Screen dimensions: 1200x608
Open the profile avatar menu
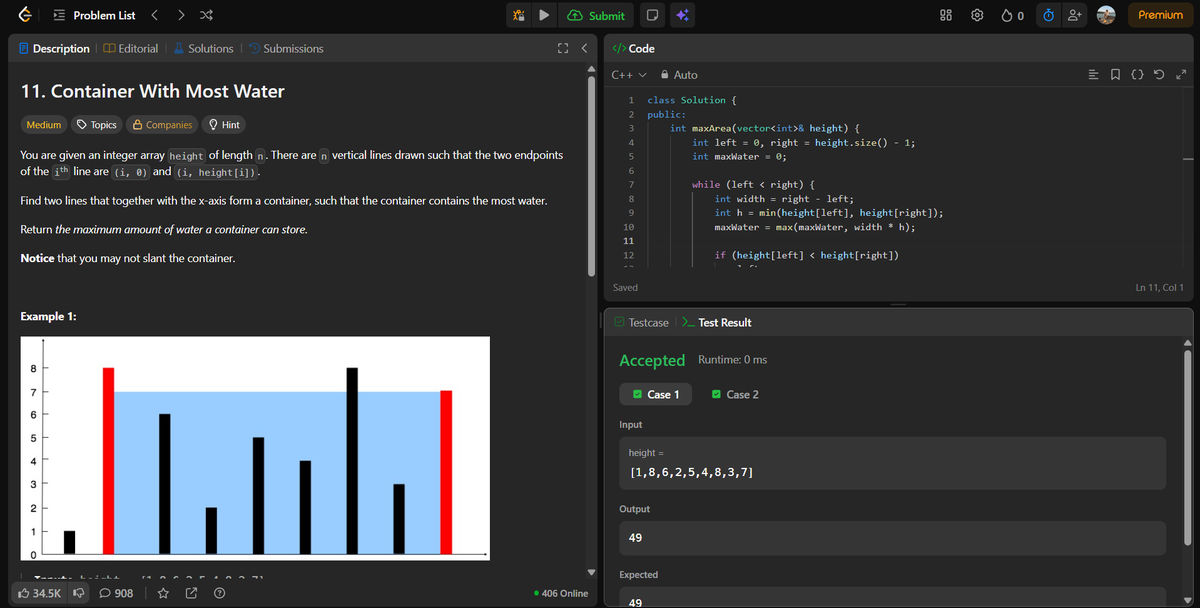(x=1107, y=15)
